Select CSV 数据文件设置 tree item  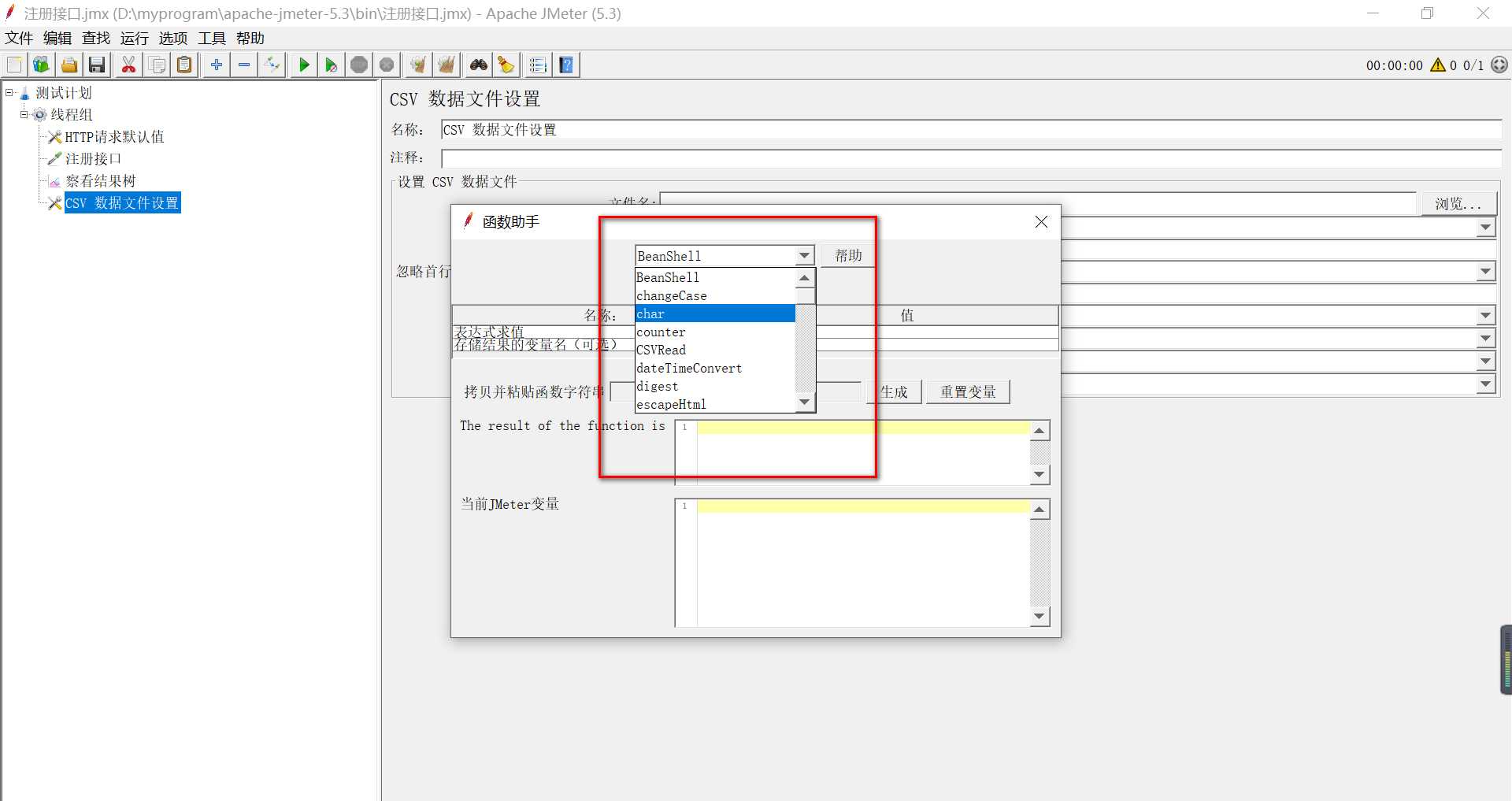click(122, 203)
